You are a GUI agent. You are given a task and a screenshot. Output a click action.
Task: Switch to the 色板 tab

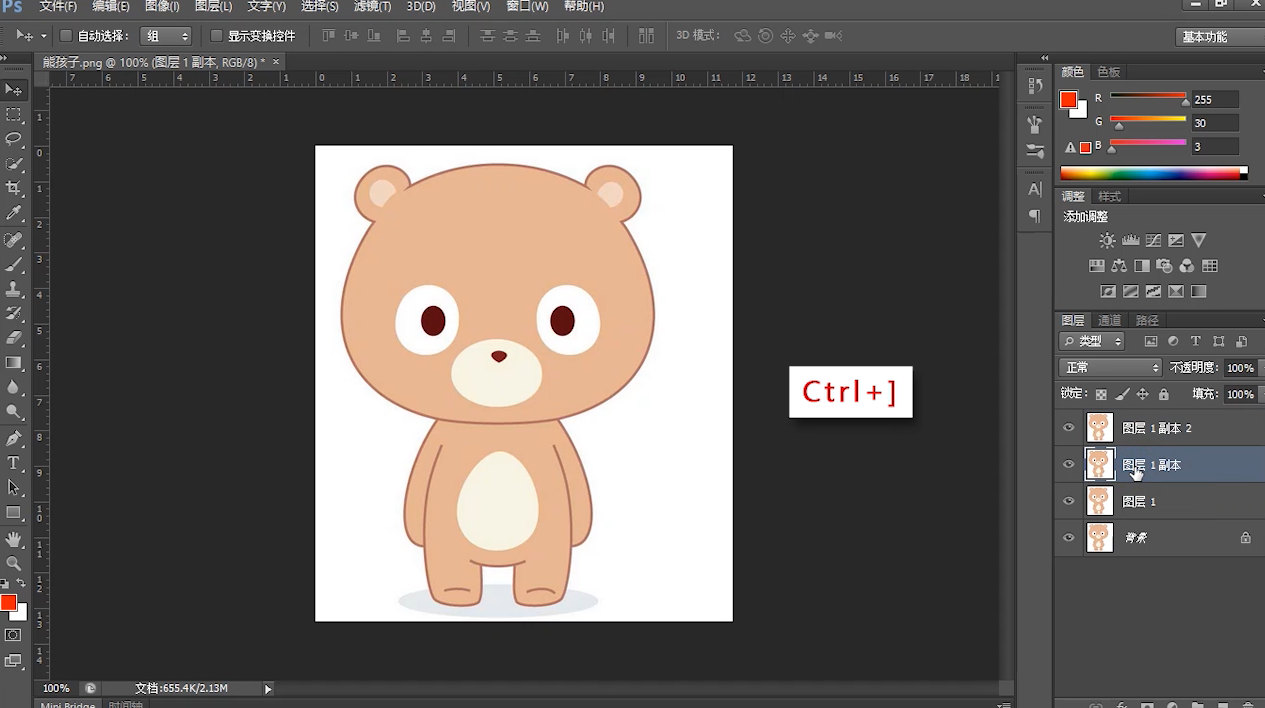pos(1108,72)
